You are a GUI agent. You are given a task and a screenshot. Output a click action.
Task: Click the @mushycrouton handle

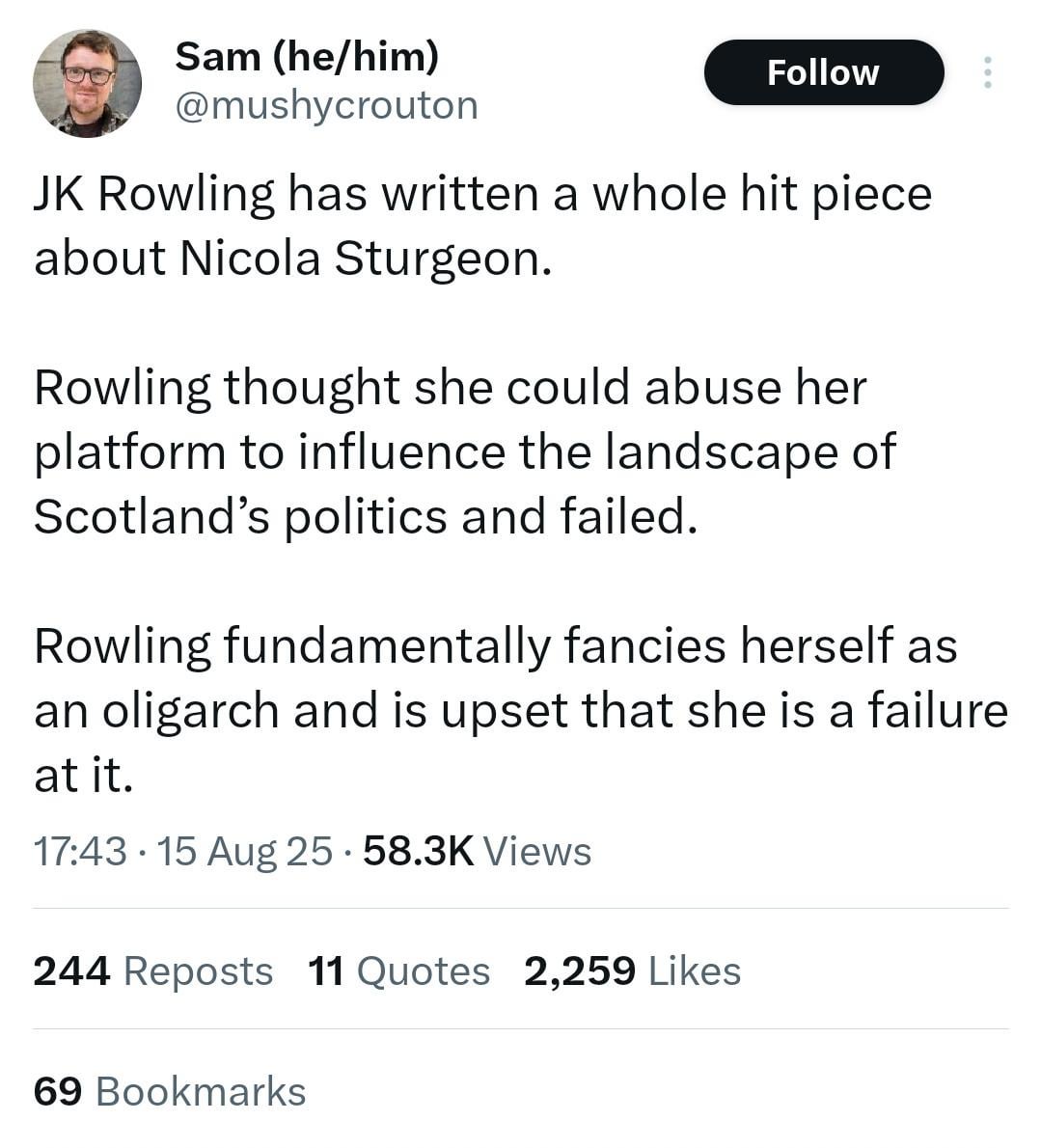pos(326,105)
